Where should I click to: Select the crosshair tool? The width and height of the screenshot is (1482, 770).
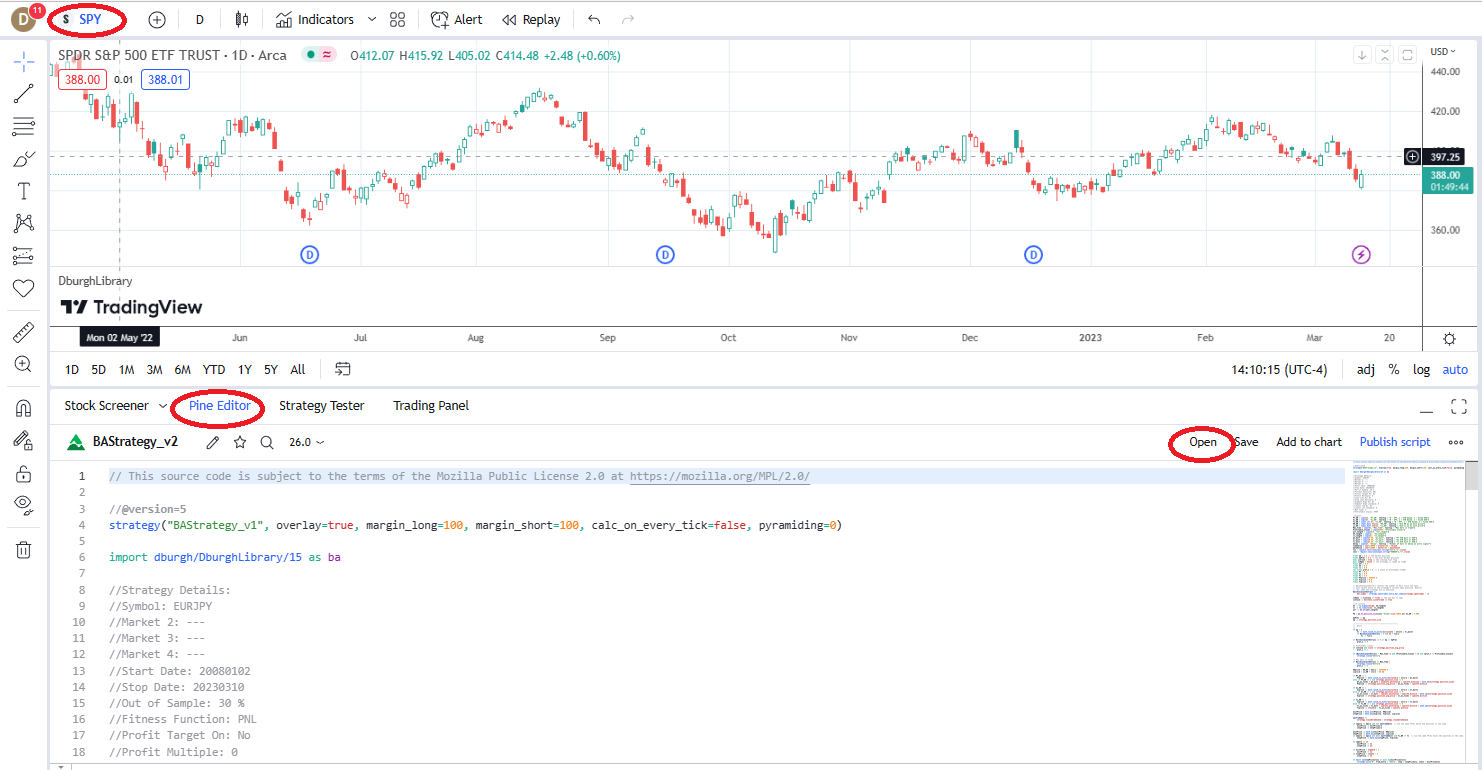(x=23, y=61)
